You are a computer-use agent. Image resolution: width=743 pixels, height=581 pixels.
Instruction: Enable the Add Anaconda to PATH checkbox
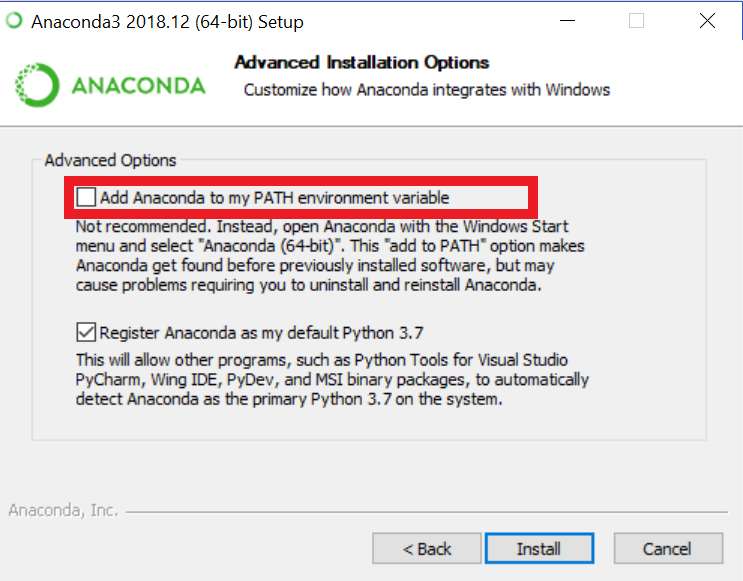[x=87, y=197]
